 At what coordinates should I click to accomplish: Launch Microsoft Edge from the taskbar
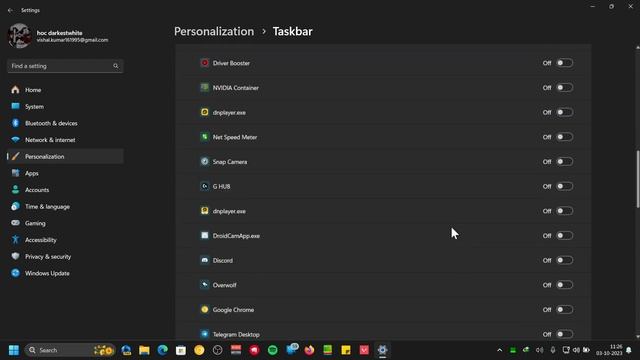(x=162, y=350)
